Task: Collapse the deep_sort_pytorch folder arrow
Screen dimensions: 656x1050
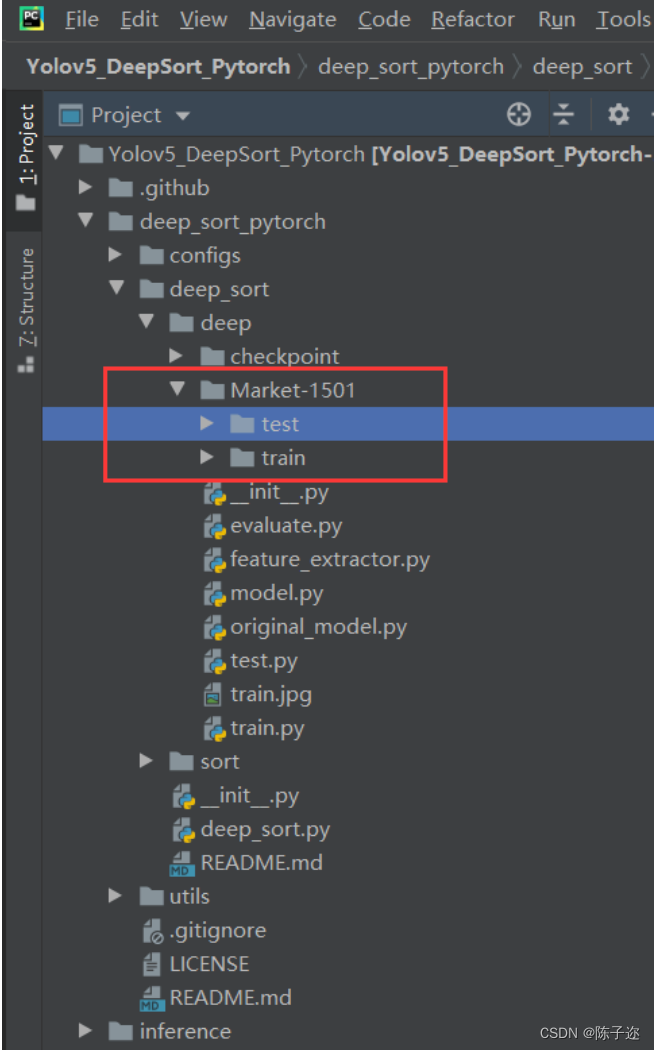Action: click(86, 220)
